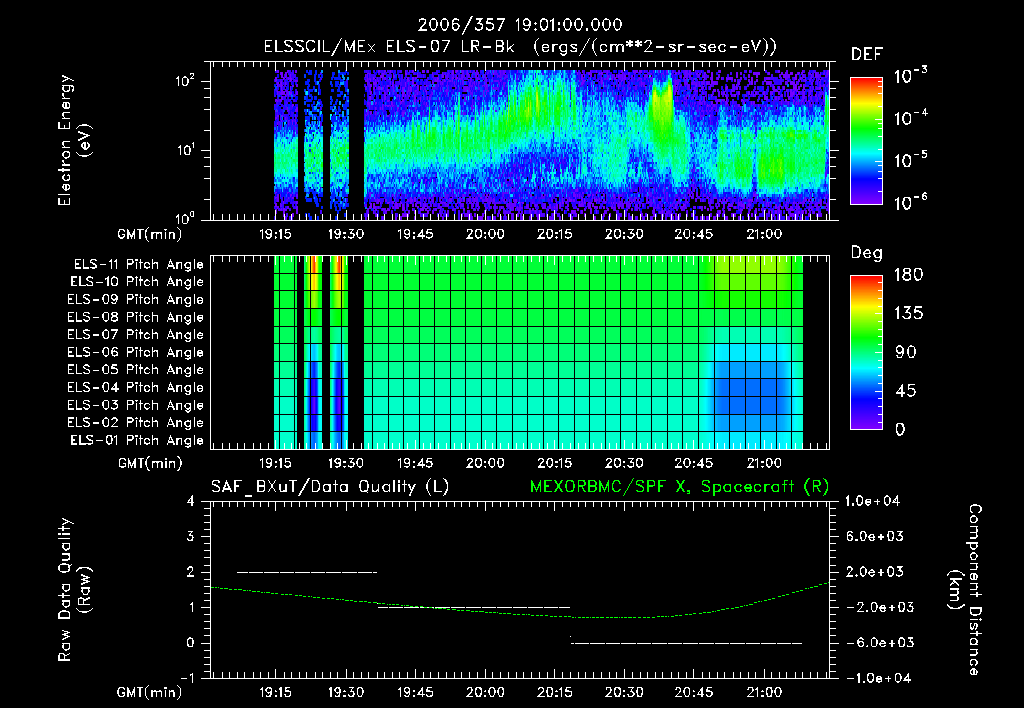
Task: Click the 19:15 tick label under energy spectrogram
Action: (276, 234)
